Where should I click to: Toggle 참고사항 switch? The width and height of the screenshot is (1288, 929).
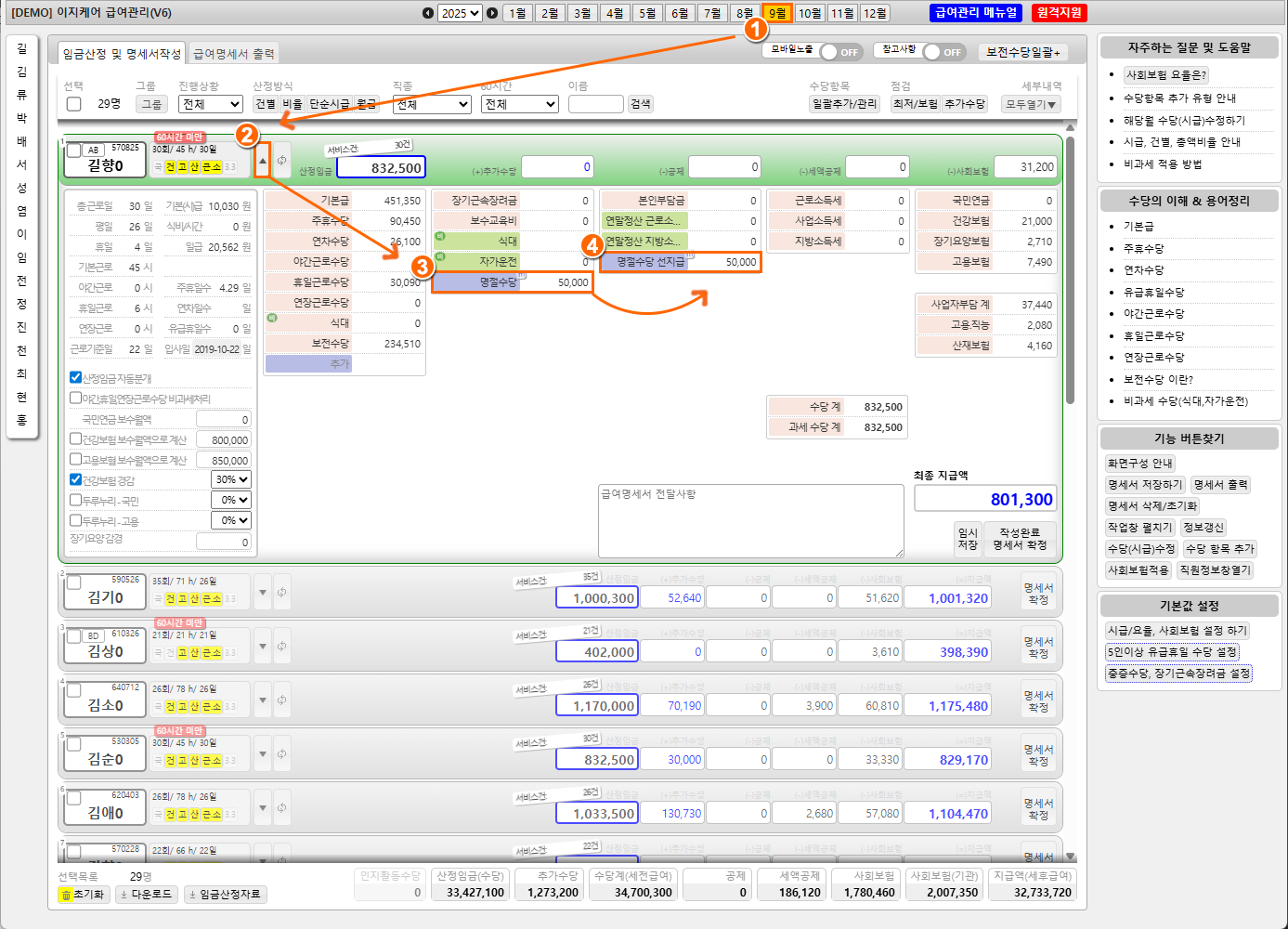pyautogui.click(x=943, y=52)
